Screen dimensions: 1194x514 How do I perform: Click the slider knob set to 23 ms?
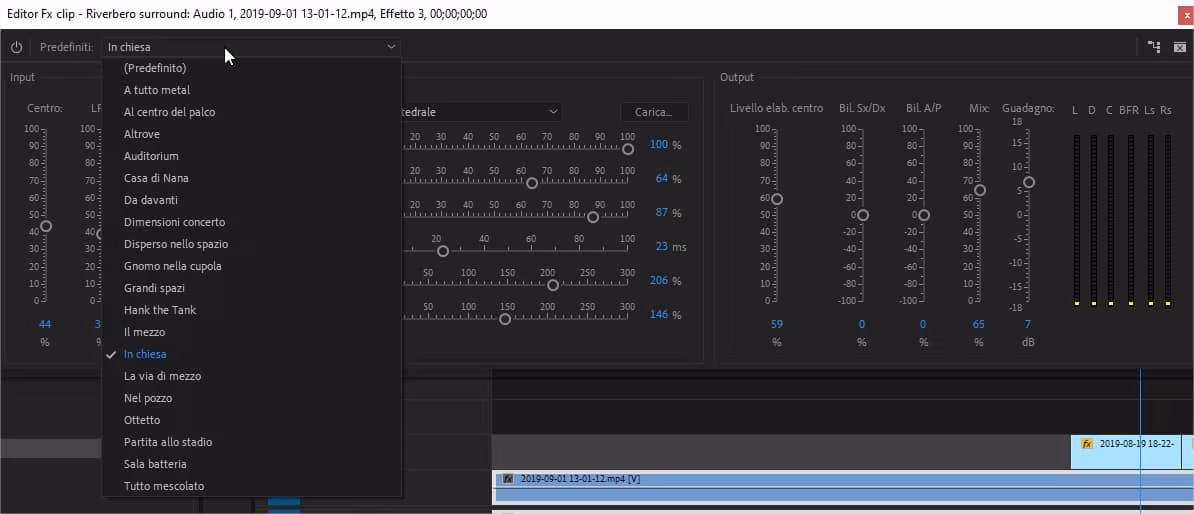pyautogui.click(x=442, y=251)
